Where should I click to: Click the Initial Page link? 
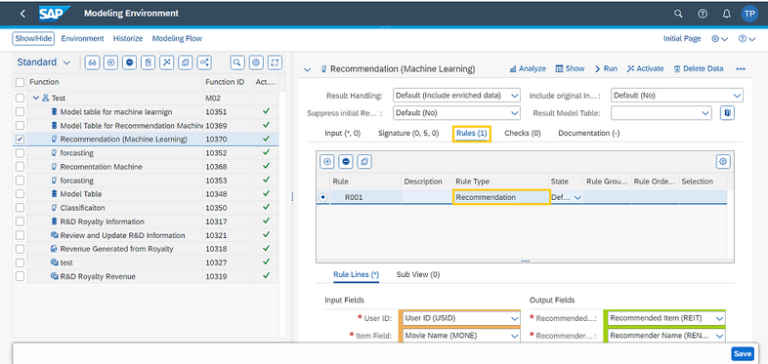click(x=682, y=38)
